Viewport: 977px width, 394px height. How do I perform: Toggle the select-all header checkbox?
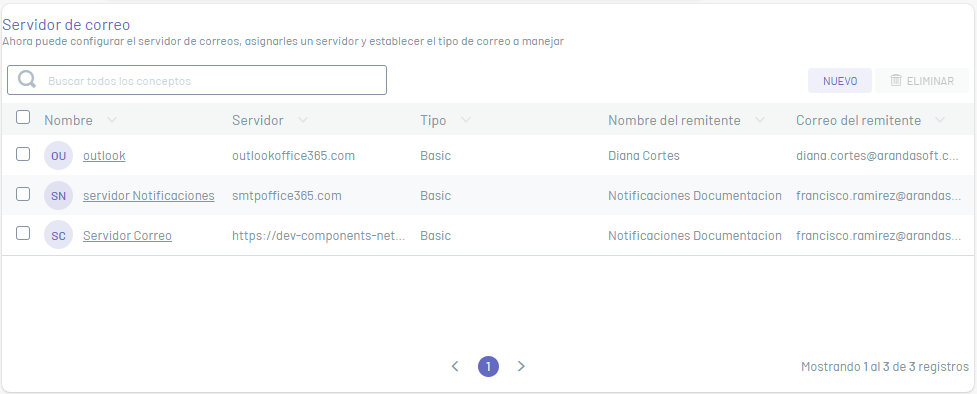click(23, 117)
